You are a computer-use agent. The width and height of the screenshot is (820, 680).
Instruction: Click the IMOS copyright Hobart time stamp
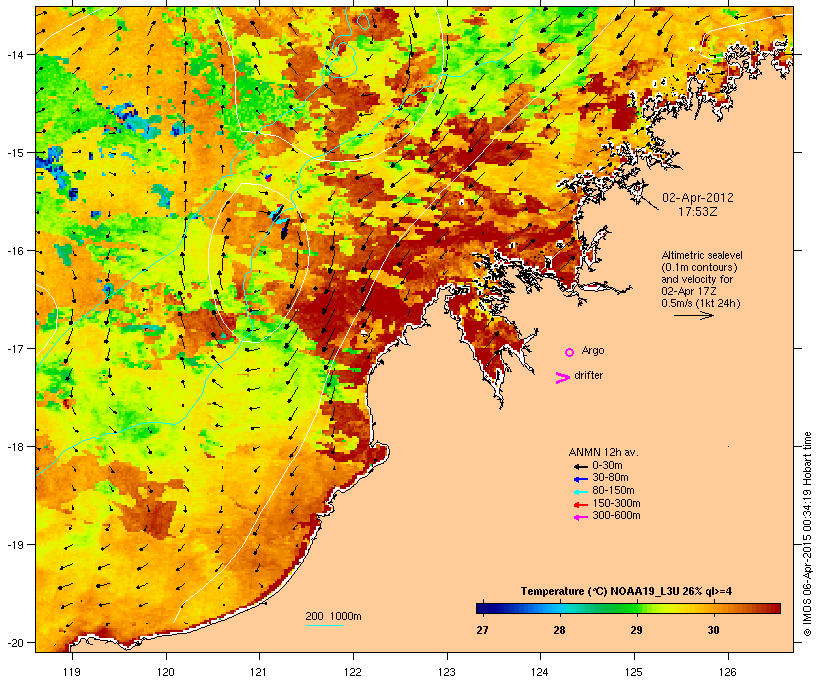click(x=807, y=534)
